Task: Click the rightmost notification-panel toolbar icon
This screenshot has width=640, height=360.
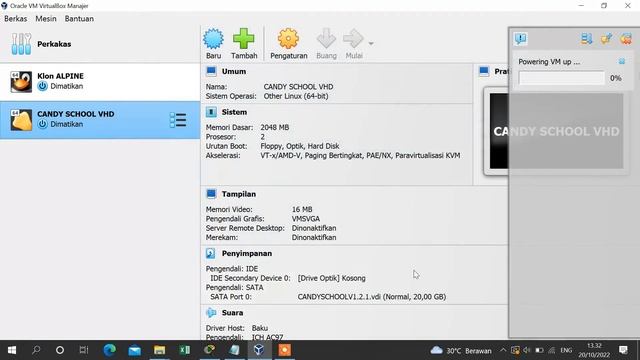Action: coord(626,39)
